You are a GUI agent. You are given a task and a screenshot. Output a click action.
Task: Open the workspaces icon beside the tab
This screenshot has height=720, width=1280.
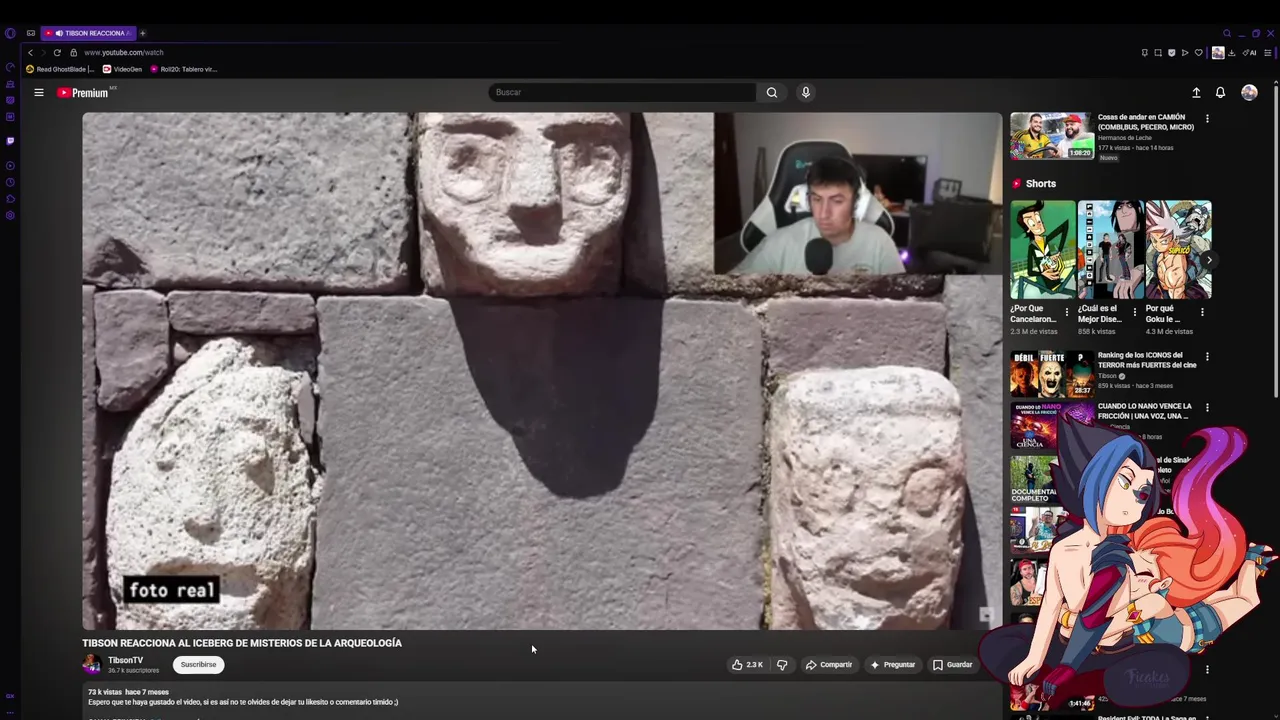[31, 33]
